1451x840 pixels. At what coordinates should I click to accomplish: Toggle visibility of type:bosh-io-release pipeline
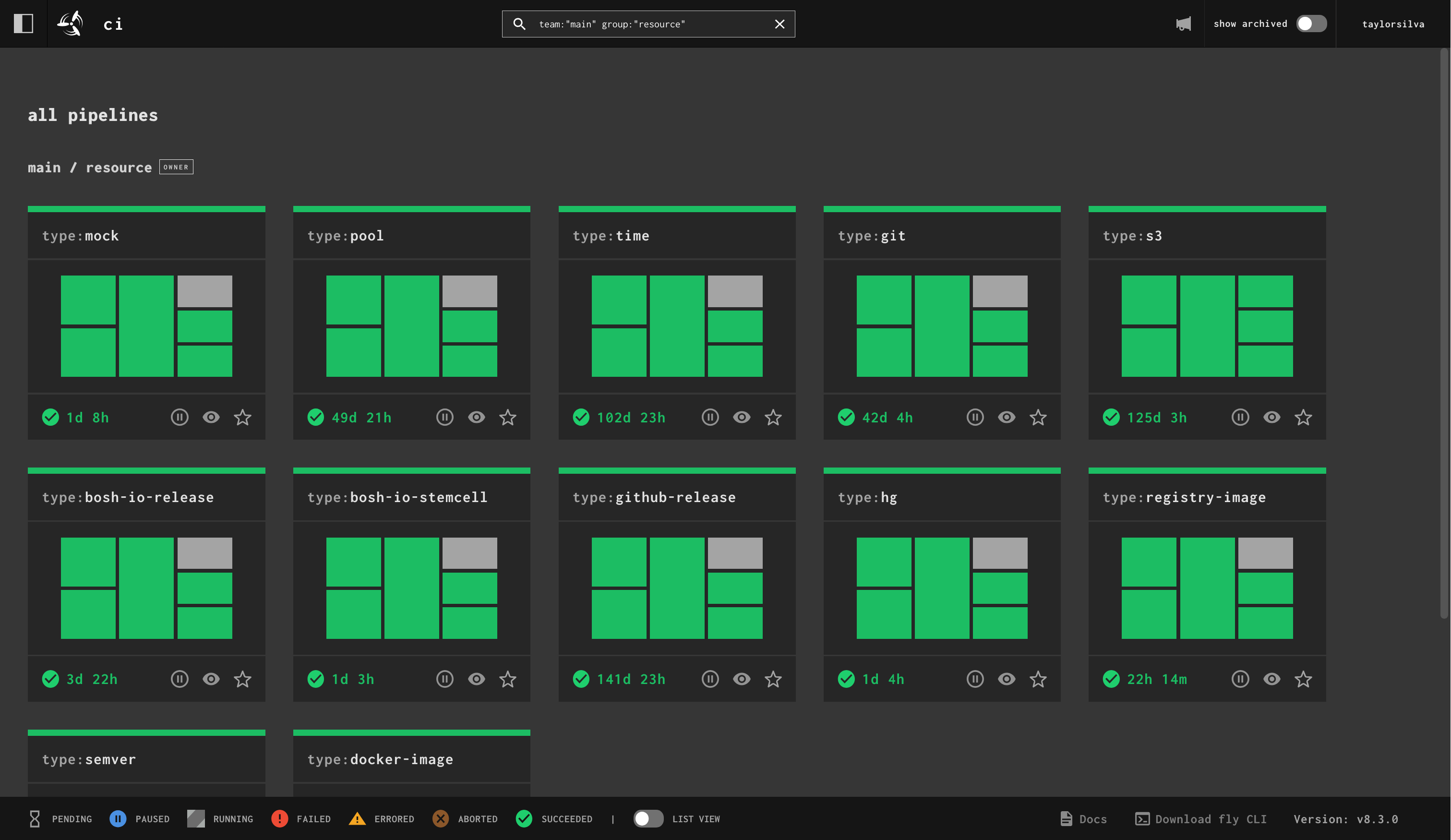(211, 679)
